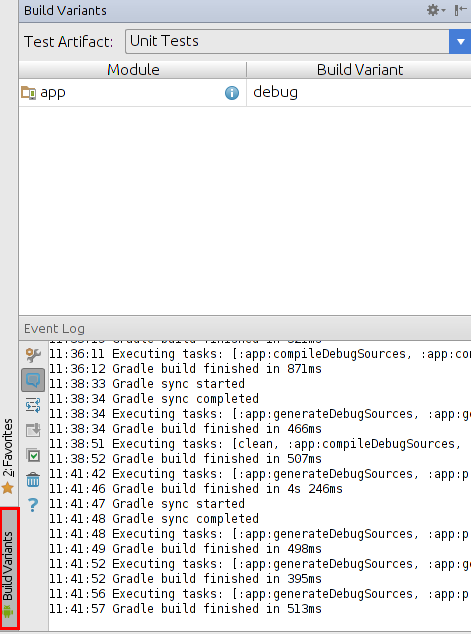This screenshot has height=634, width=471.
Task: Select the app module row
Action: 245,93
